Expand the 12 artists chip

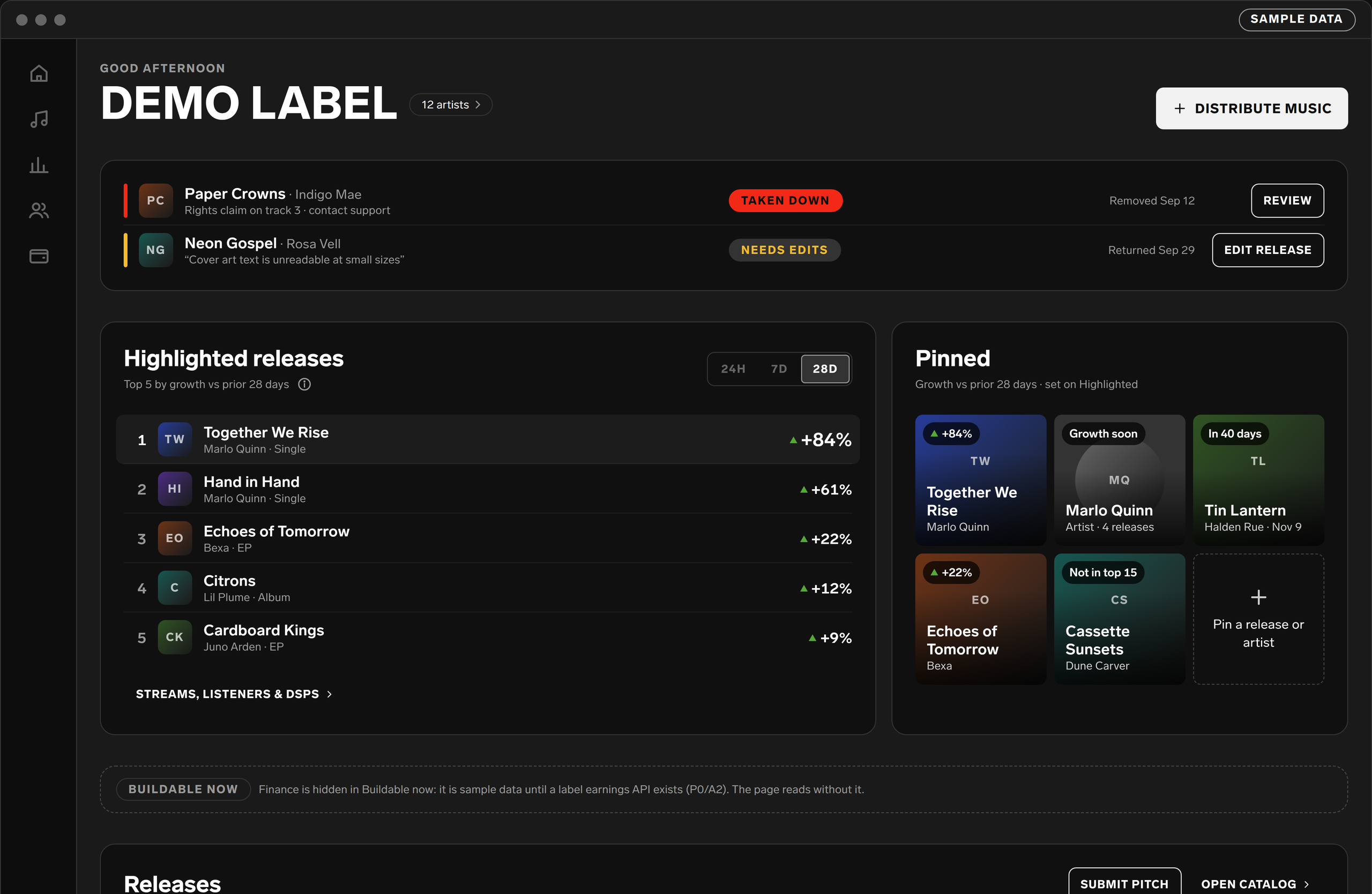(x=451, y=105)
